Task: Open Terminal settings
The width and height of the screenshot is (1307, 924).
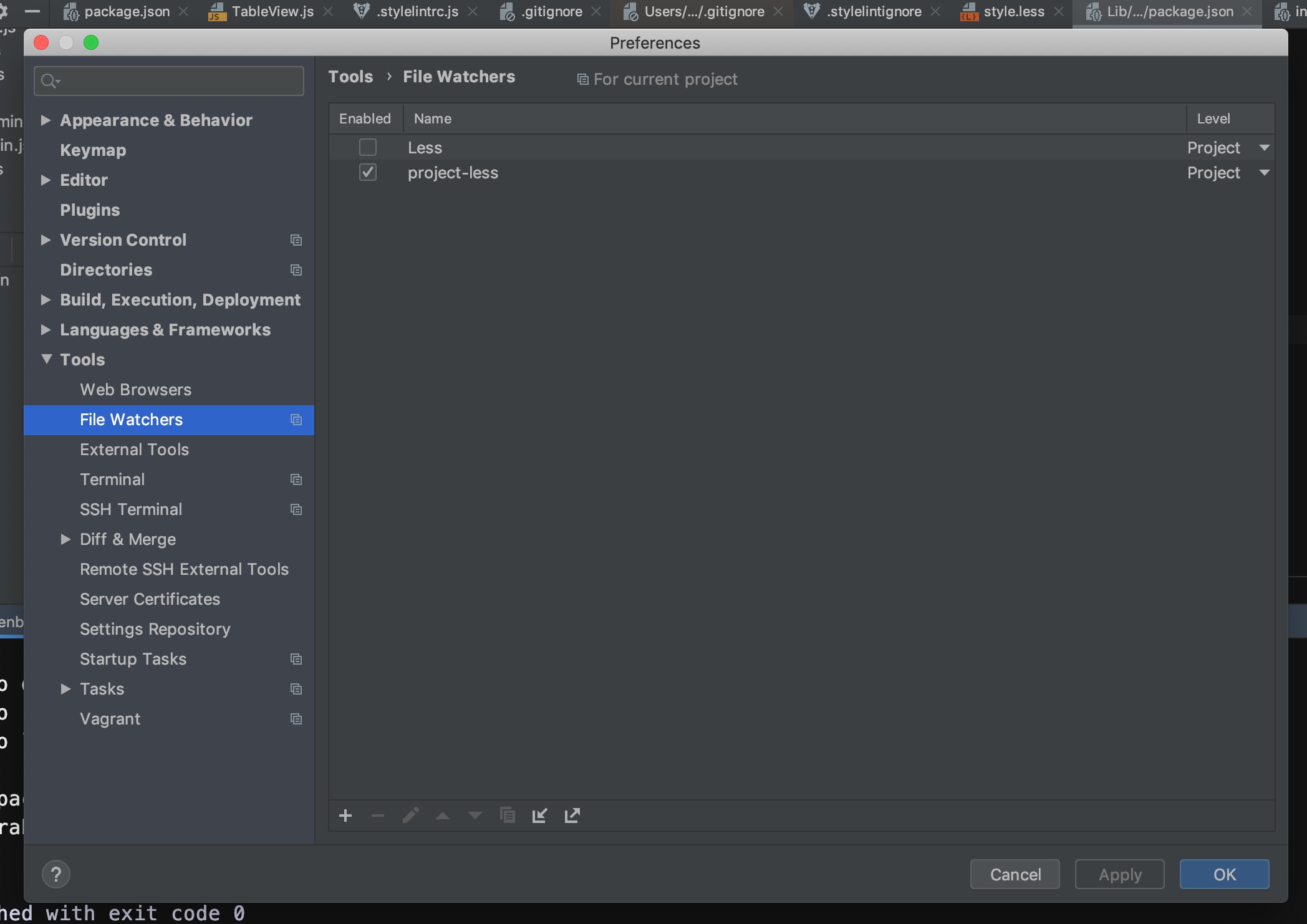Action: pyautogui.click(x=112, y=479)
